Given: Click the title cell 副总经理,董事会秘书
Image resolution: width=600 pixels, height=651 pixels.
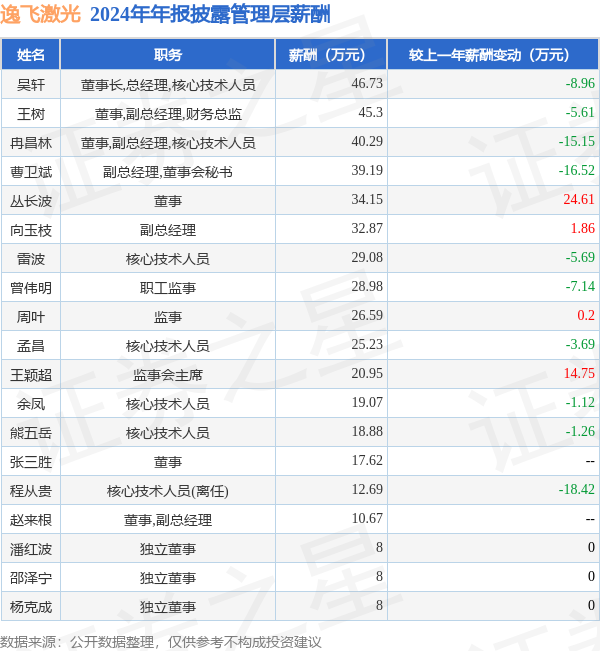Looking at the screenshot, I should click(x=168, y=172).
